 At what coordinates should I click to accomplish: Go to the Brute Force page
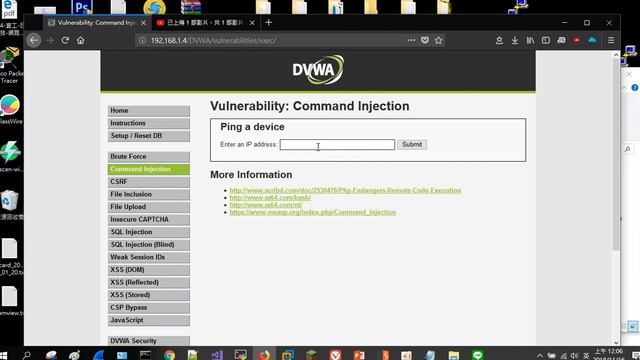tap(149, 157)
